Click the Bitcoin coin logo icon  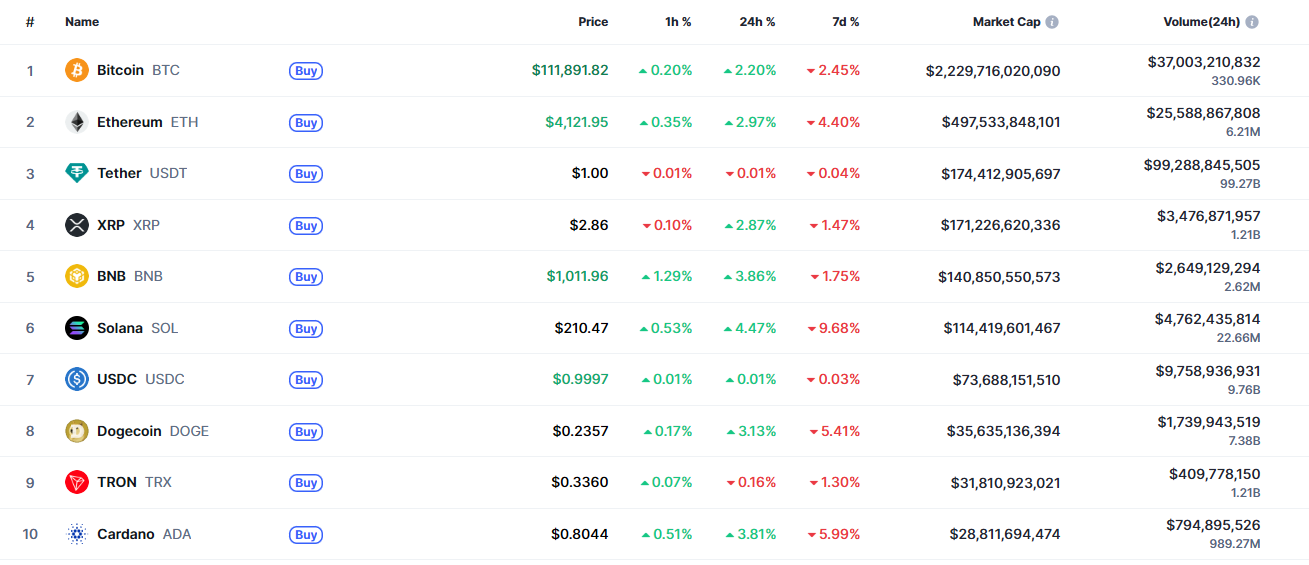77,71
